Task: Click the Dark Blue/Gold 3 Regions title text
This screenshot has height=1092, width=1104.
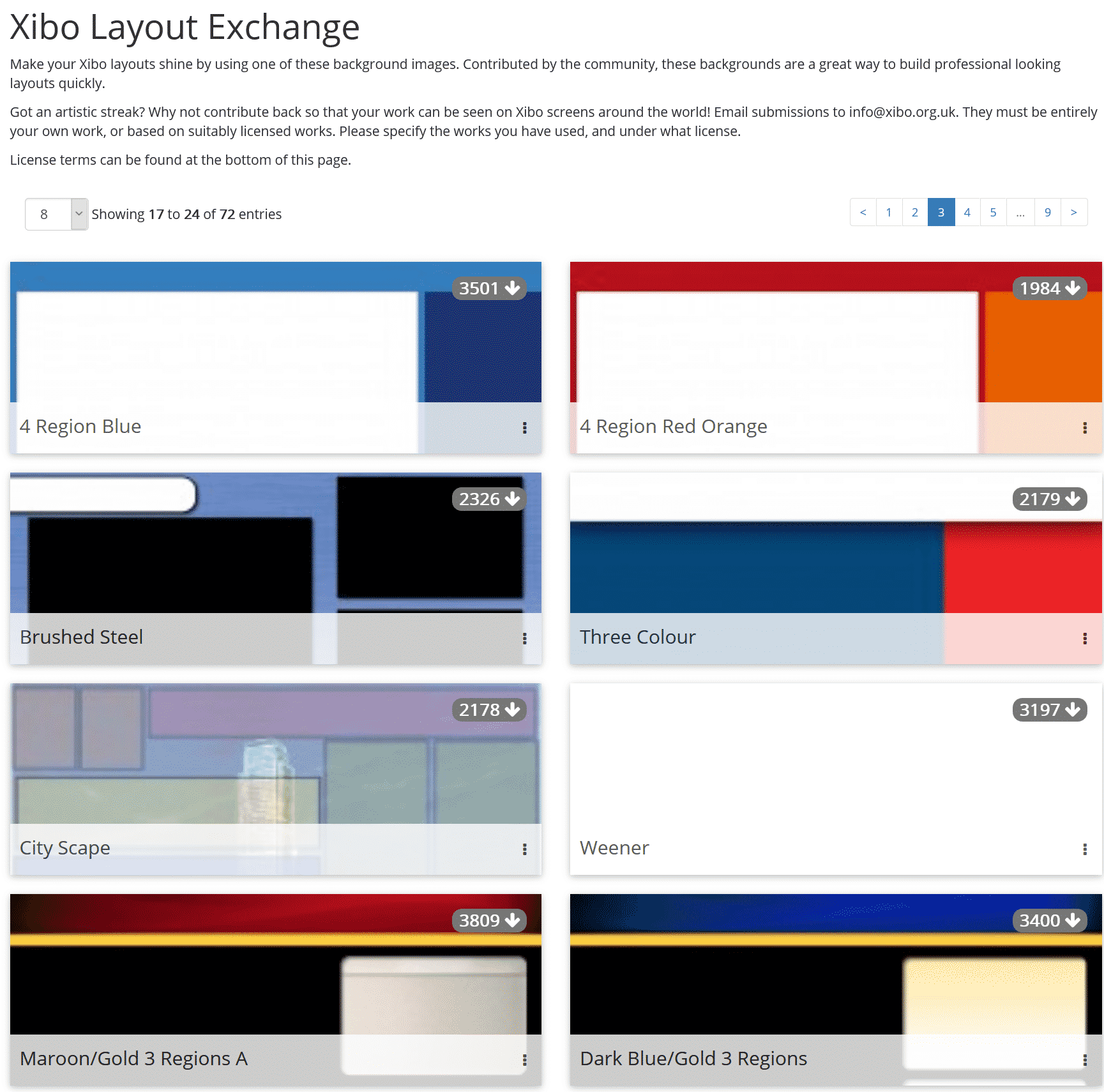Action: [693, 1058]
